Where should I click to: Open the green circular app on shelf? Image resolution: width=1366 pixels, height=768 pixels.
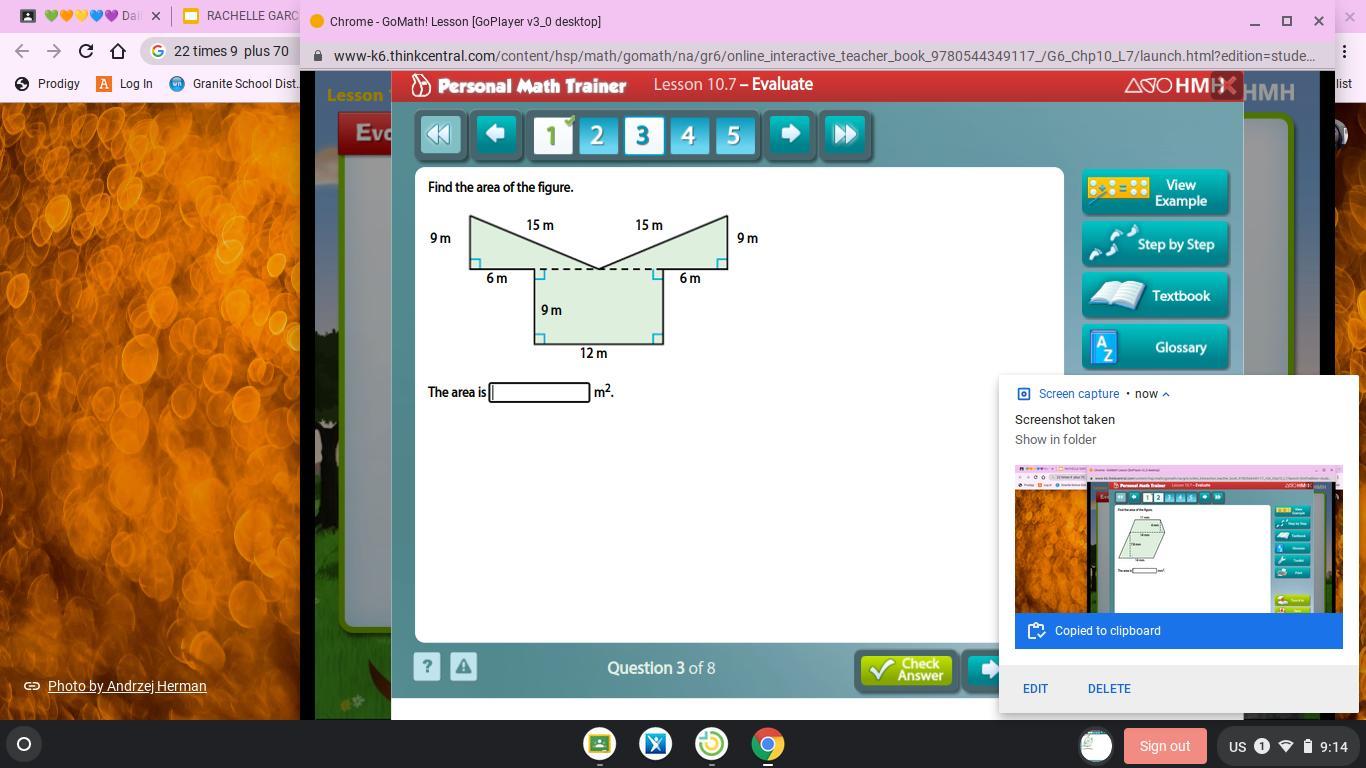712,744
